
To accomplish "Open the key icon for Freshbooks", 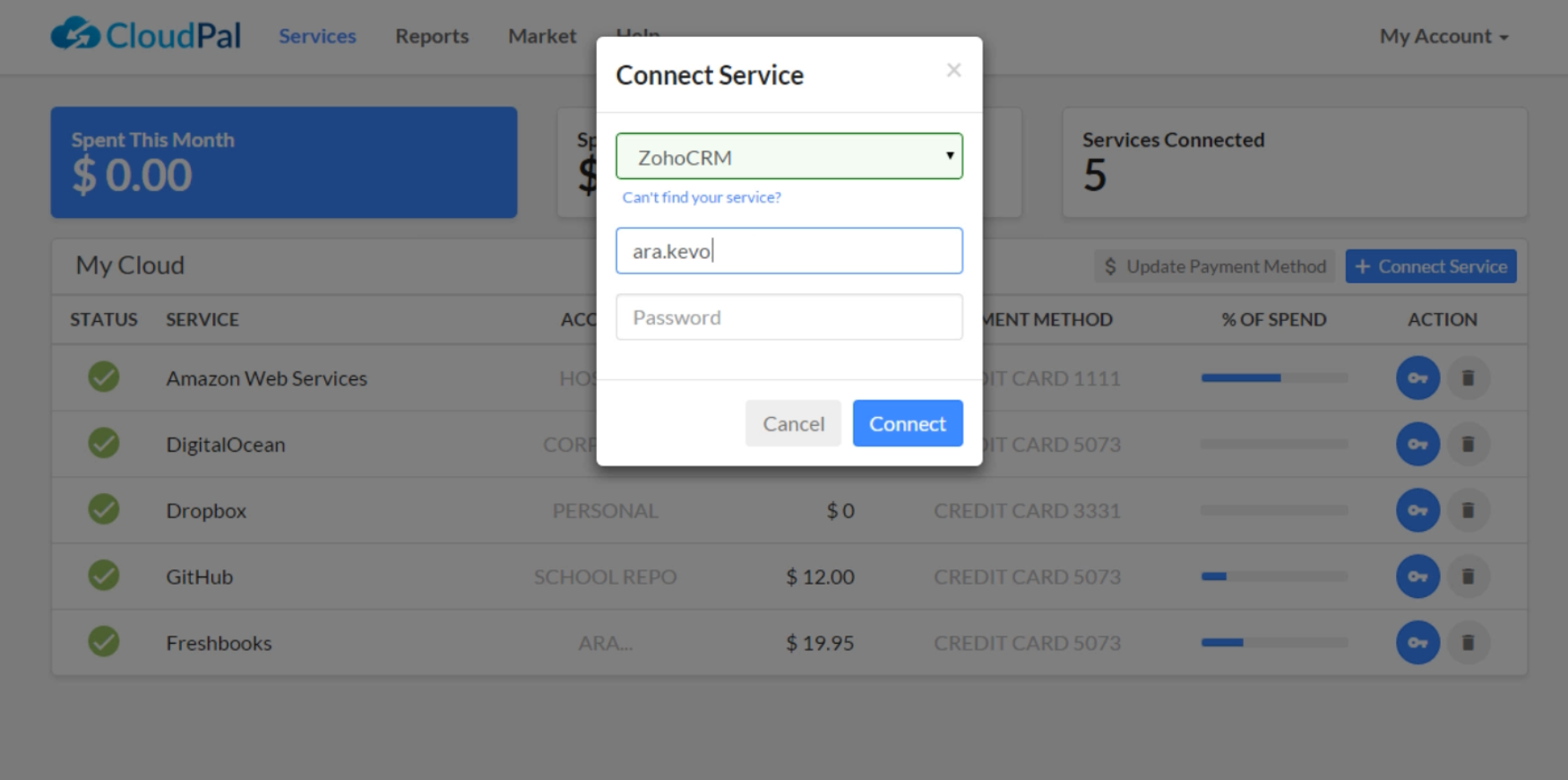I will click(1417, 642).
